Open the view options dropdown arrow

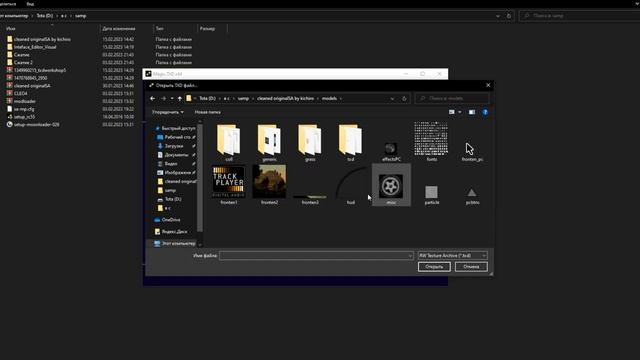tap(460, 112)
